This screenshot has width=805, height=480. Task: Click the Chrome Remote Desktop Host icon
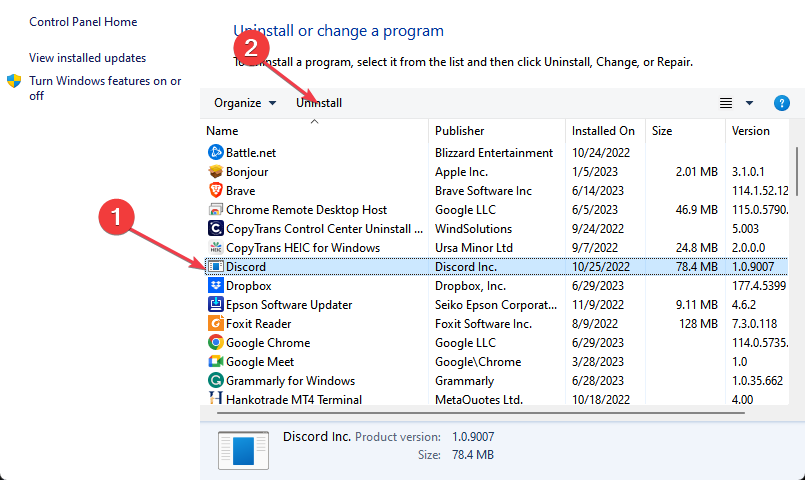[215, 209]
